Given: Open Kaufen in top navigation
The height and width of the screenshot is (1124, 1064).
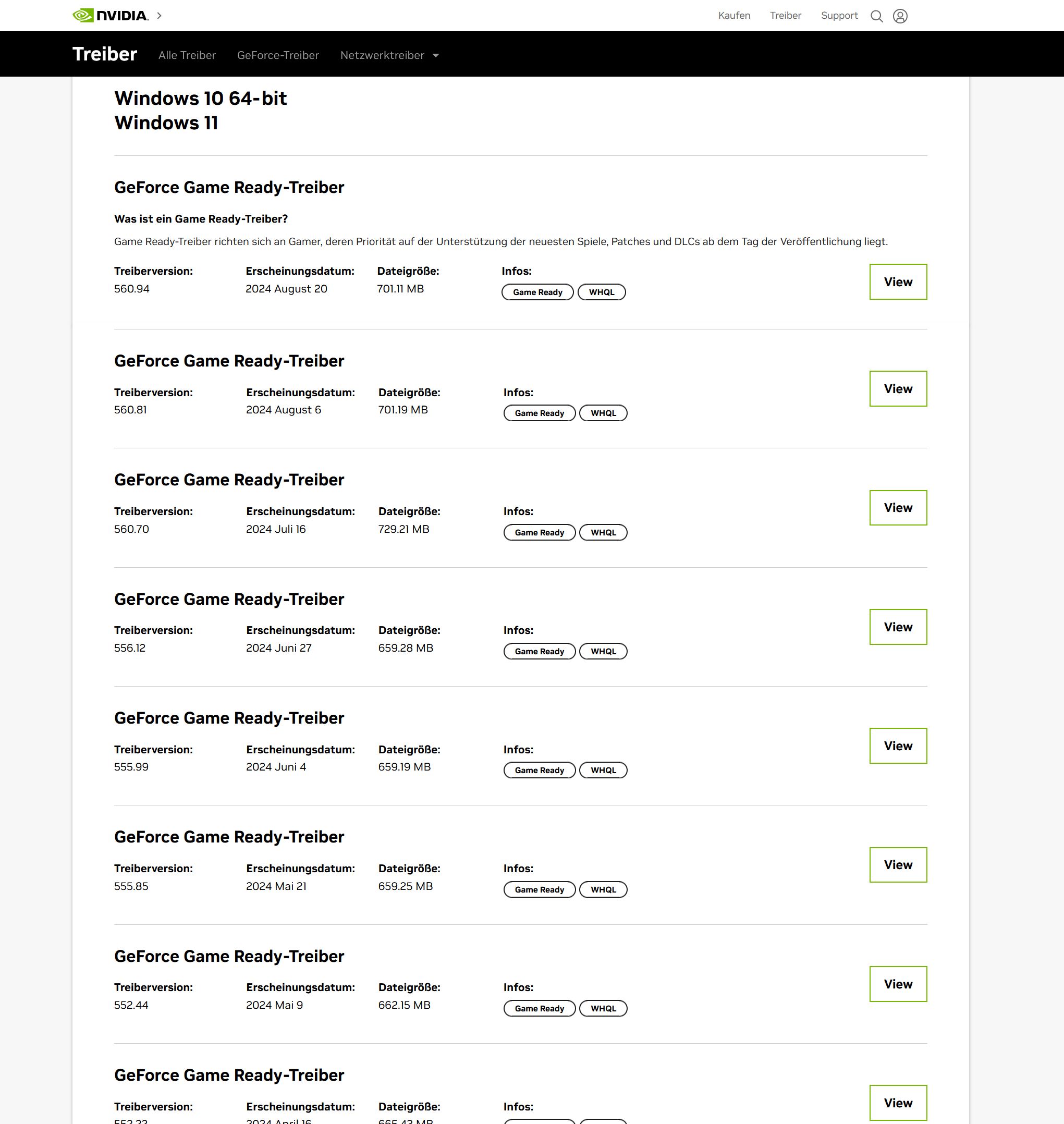Looking at the screenshot, I should (x=734, y=15).
